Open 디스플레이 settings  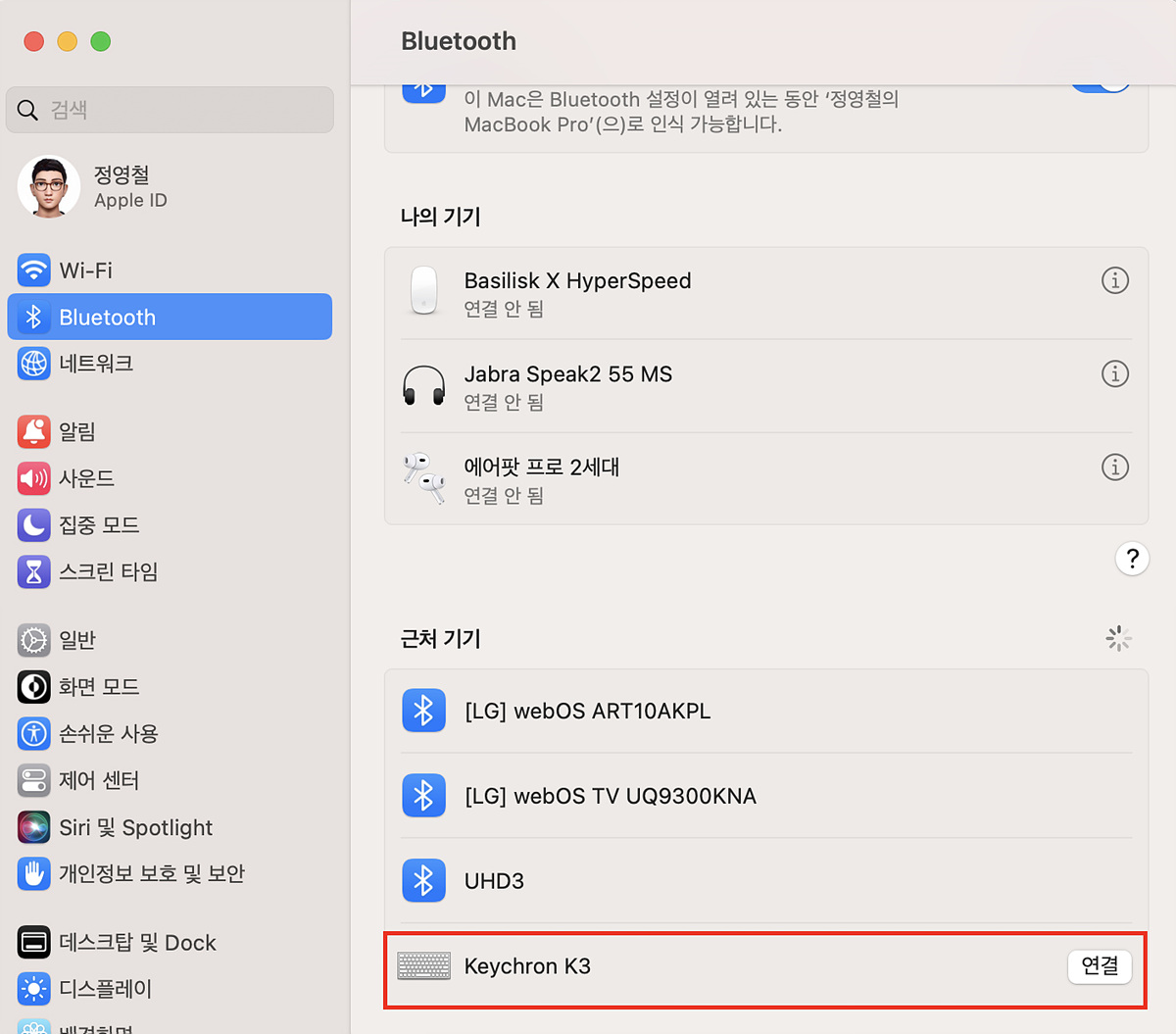pyautogui.click(x=170, y=989)
